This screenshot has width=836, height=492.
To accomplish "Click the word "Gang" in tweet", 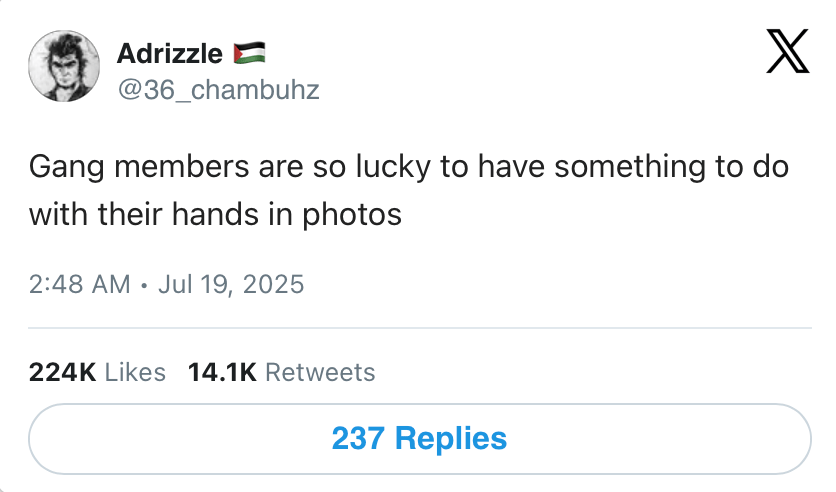I will point(67,167).
